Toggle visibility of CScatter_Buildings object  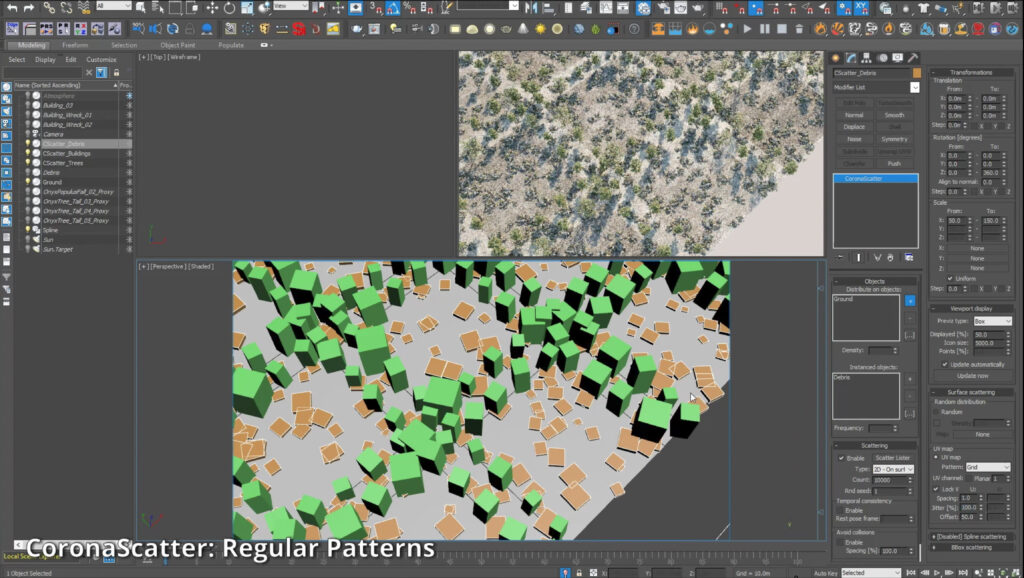[x=28, y=153]
